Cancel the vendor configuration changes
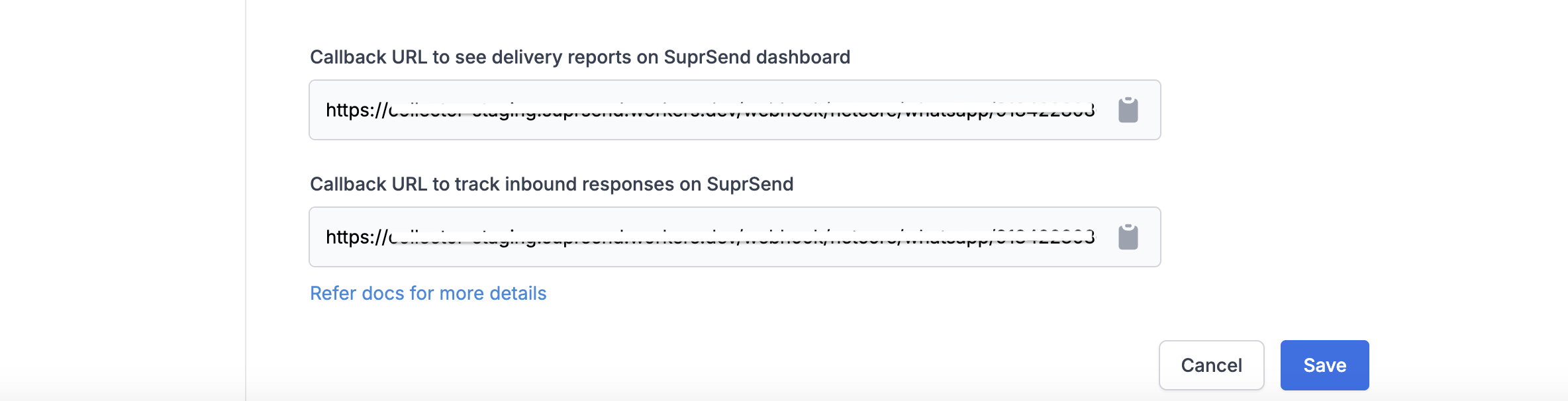1568x401 pixels. (x=1212, y=365)
